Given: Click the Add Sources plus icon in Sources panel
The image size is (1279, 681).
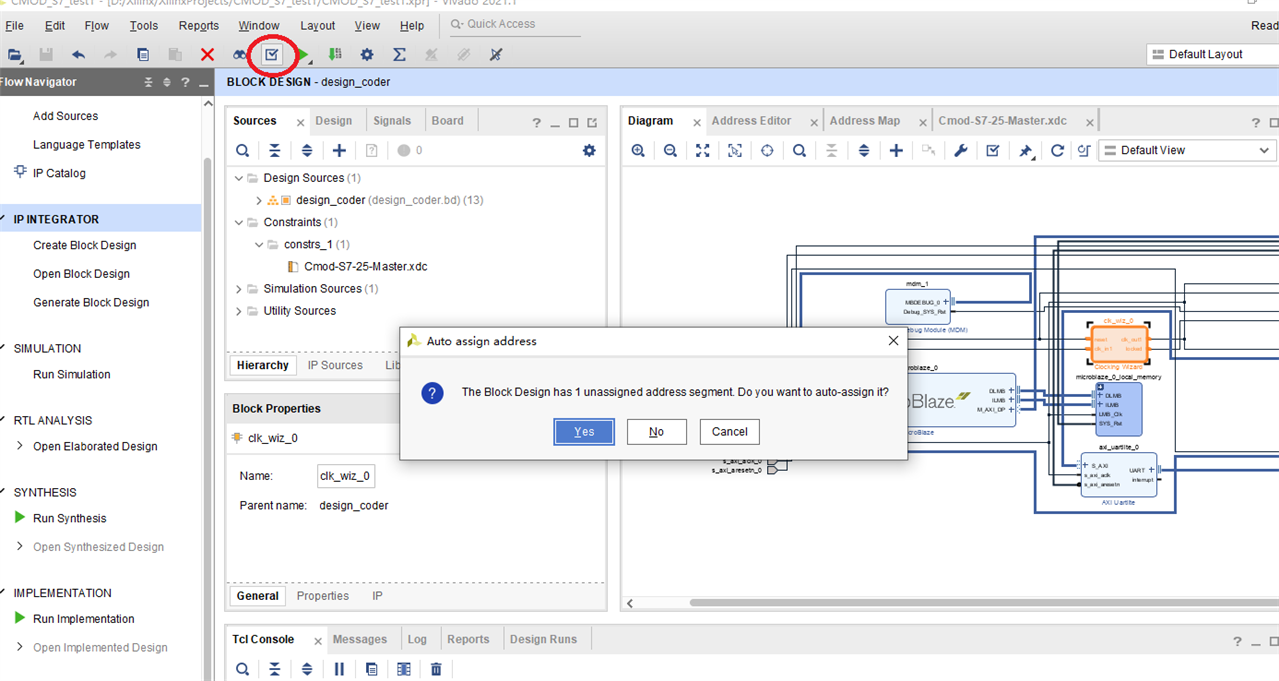Looking at the screenshot, I should coord(339,150).
